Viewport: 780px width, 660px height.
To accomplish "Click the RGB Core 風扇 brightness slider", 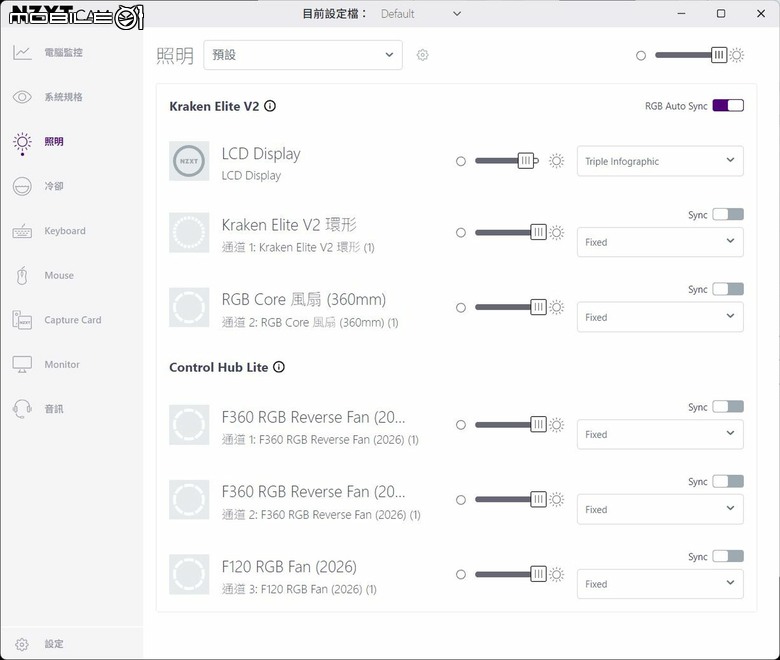I will click(511, 307).
